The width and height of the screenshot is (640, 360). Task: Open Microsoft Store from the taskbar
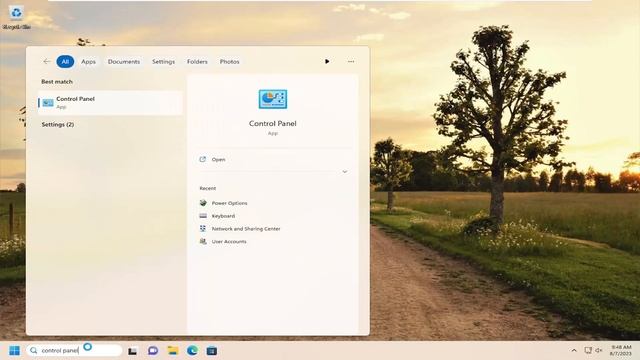211,351
